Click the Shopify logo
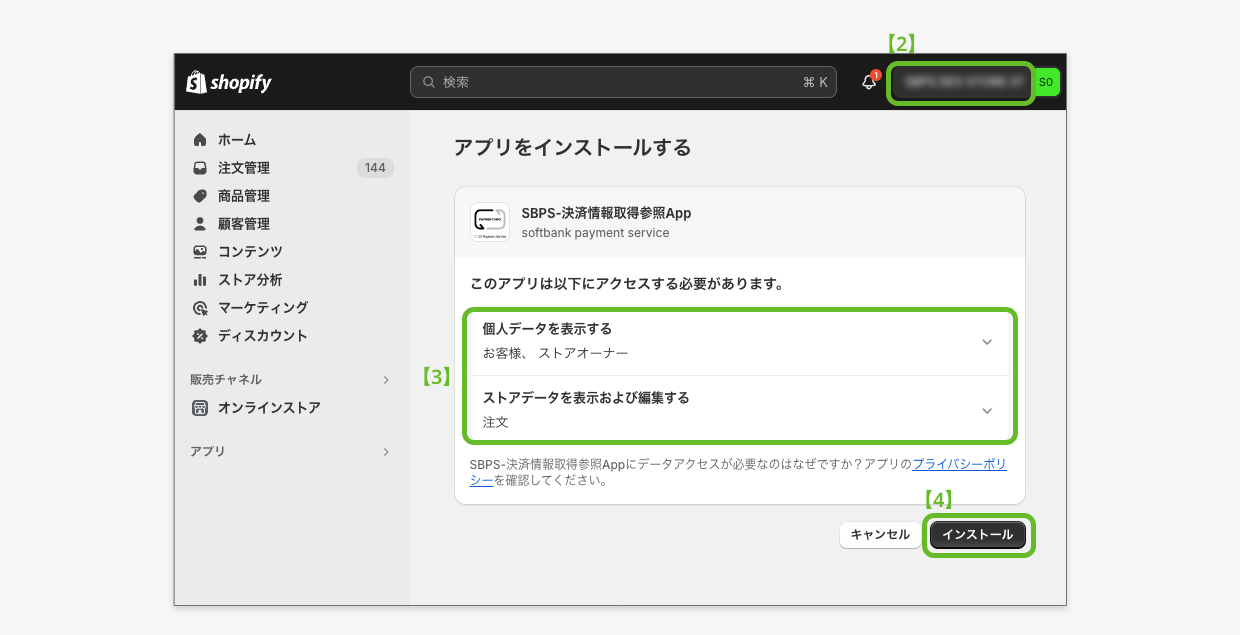This screenshot has width=1240, height=635. (x=229, y=82)
